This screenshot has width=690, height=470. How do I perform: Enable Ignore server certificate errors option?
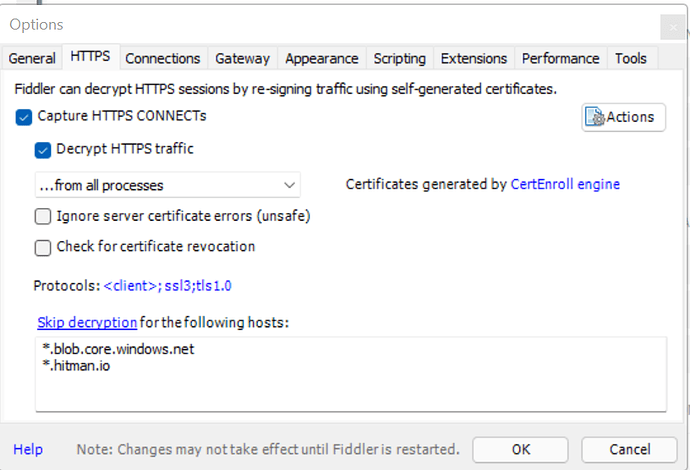43,215
